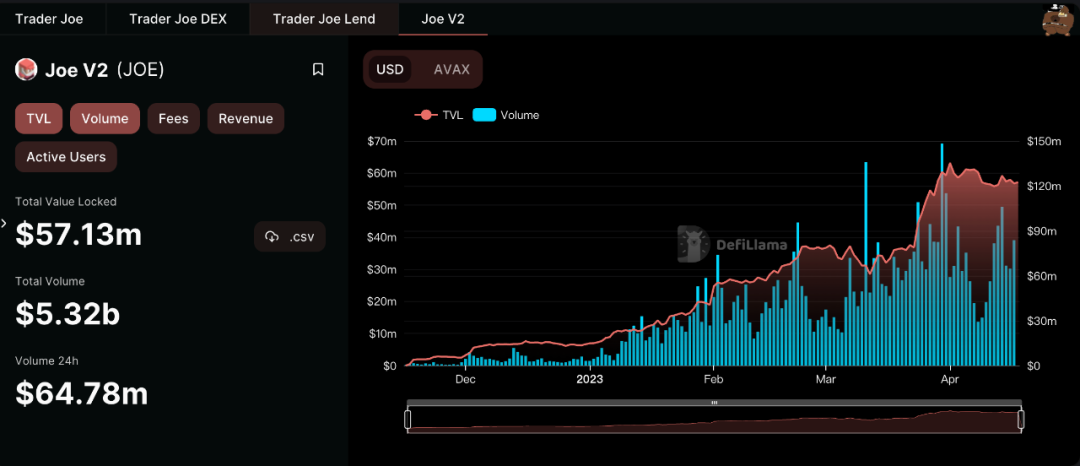Select USD chart denomination
This screenshot has height=466, width=1080.
(x=389, y=70)
